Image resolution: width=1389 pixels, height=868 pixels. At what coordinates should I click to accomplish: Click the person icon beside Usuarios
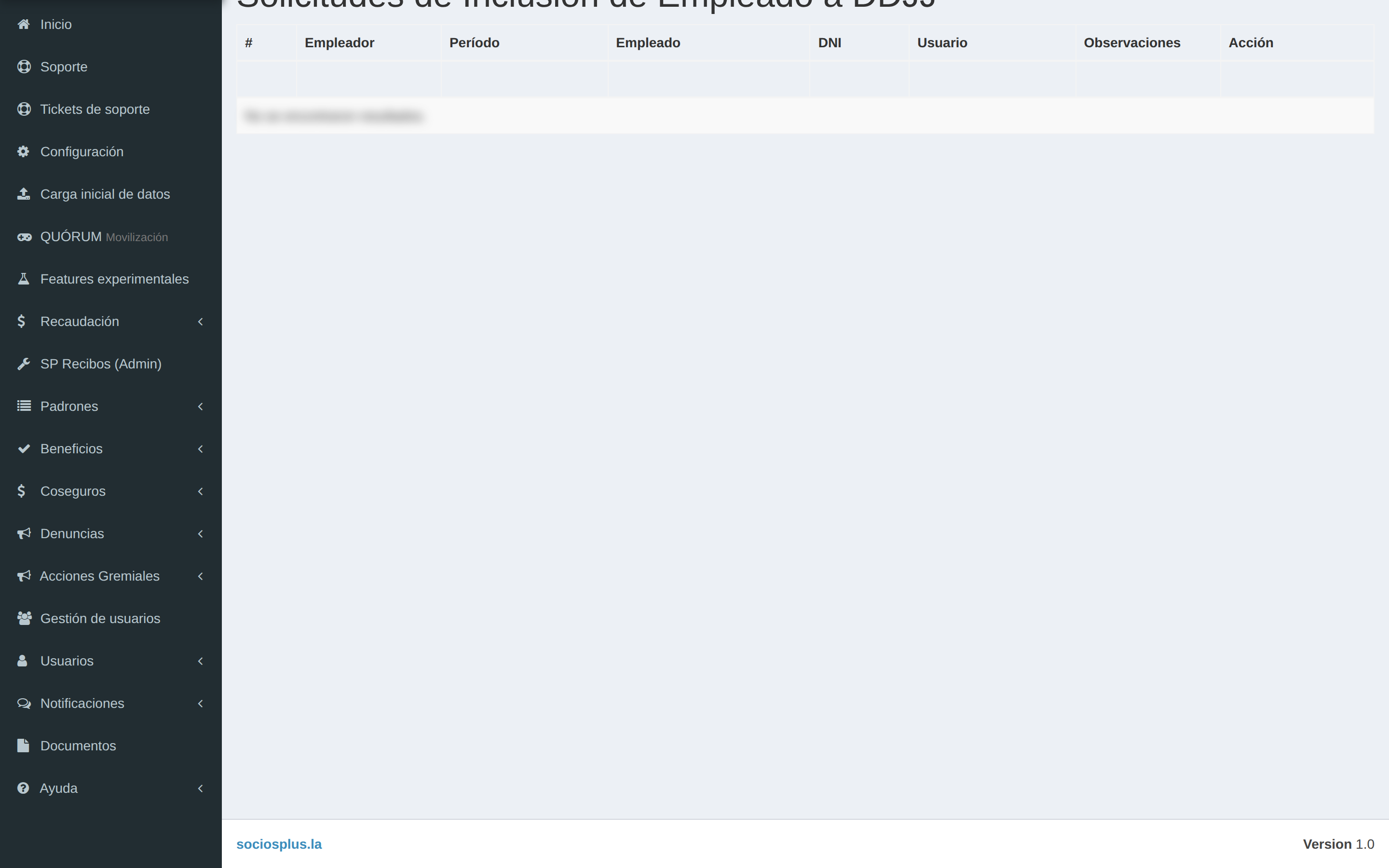pos(22,661)
